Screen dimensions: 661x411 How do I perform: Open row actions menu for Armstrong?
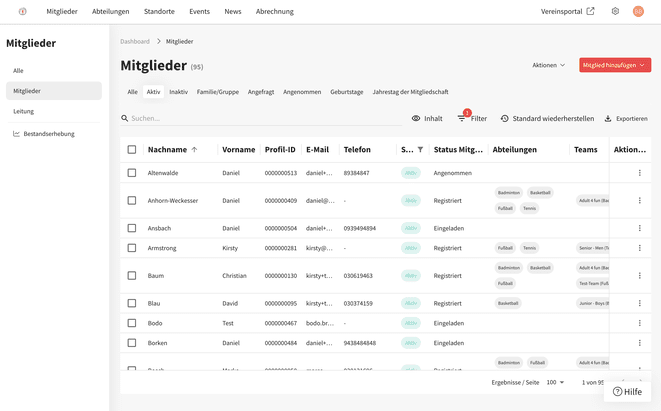[x=640, y=248]
